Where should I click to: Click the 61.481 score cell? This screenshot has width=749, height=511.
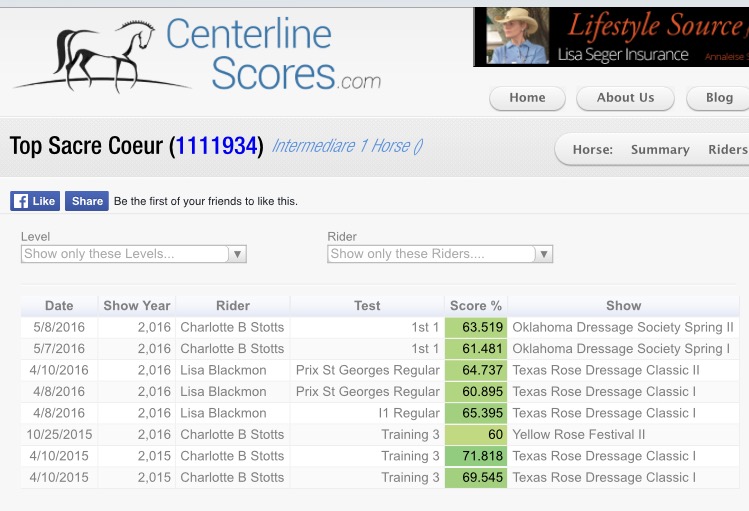(x=476, y=349)
